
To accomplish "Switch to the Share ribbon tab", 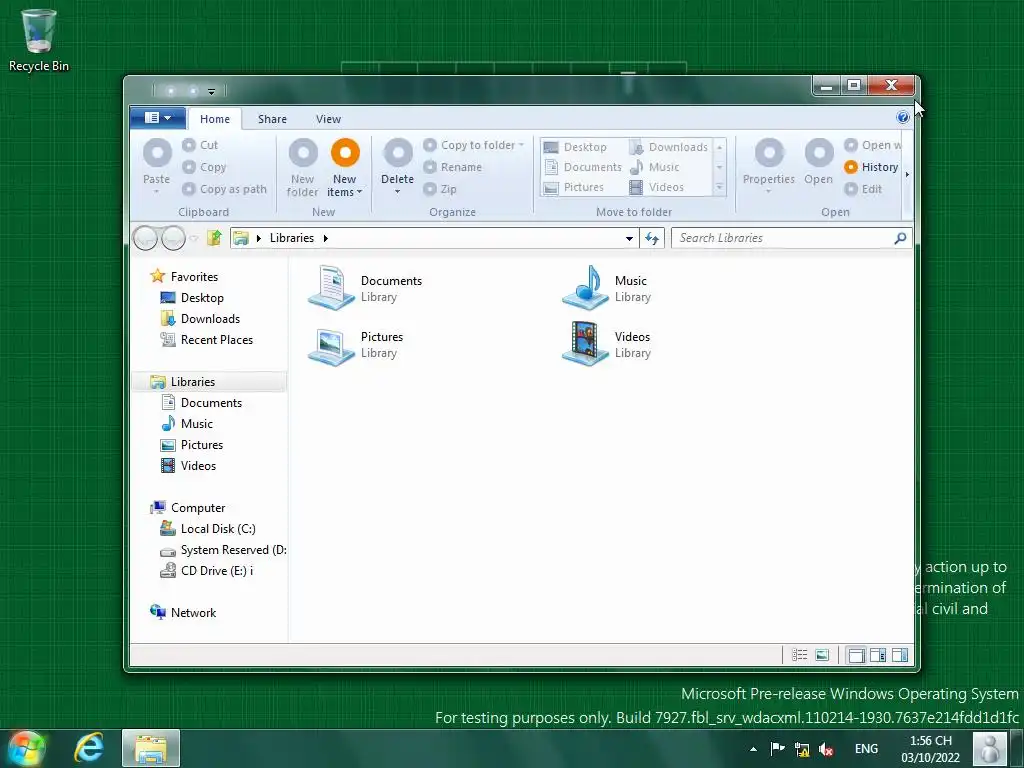I will coord(272,119).
